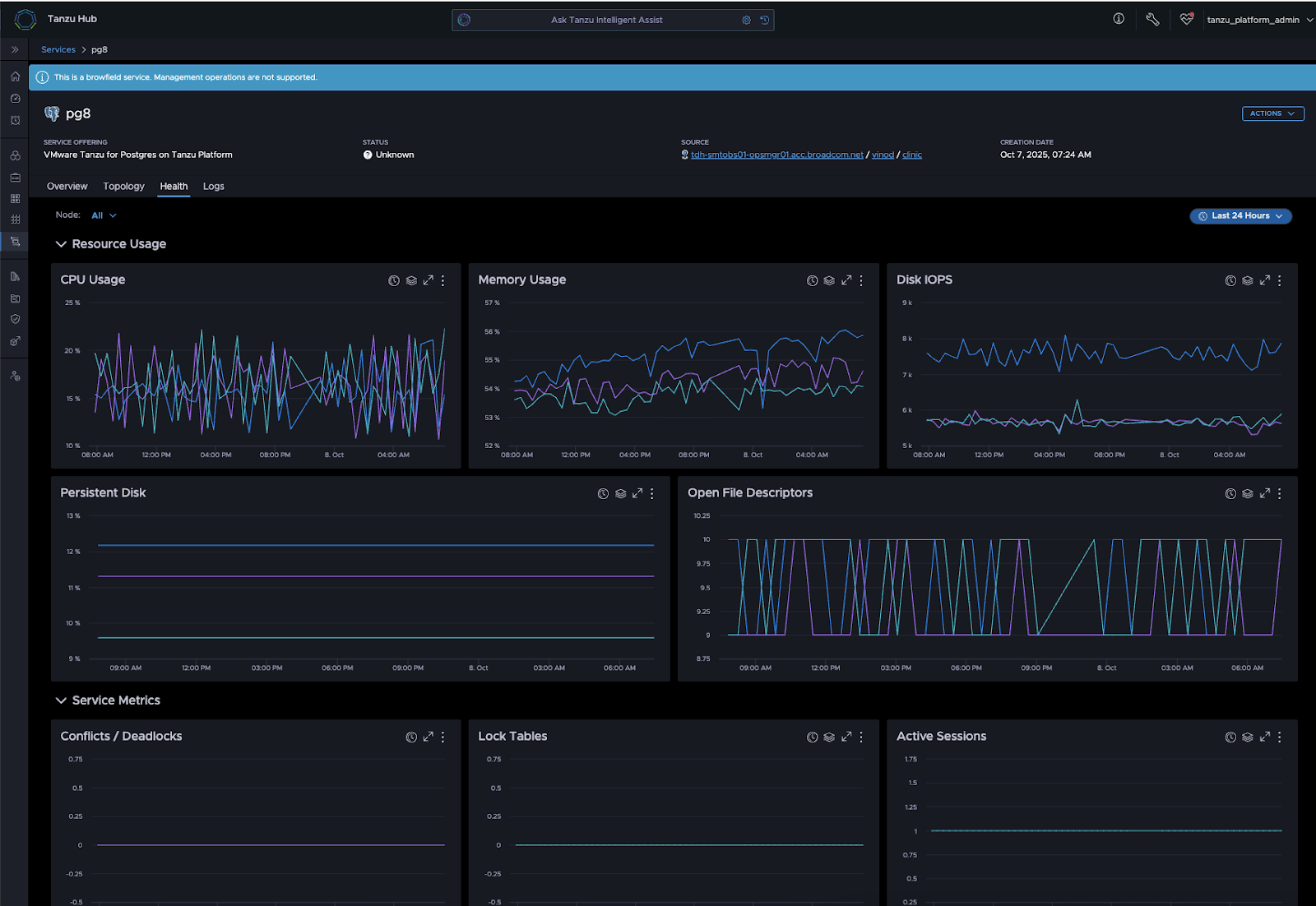
Task: Open the wrench tools icon in header
Action: point(1152,20)
